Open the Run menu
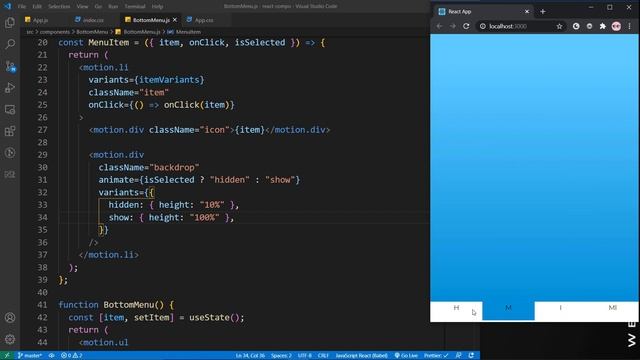The width and height of the screenshot is (640, 360). pyautogui.click(x=113, y=7)
